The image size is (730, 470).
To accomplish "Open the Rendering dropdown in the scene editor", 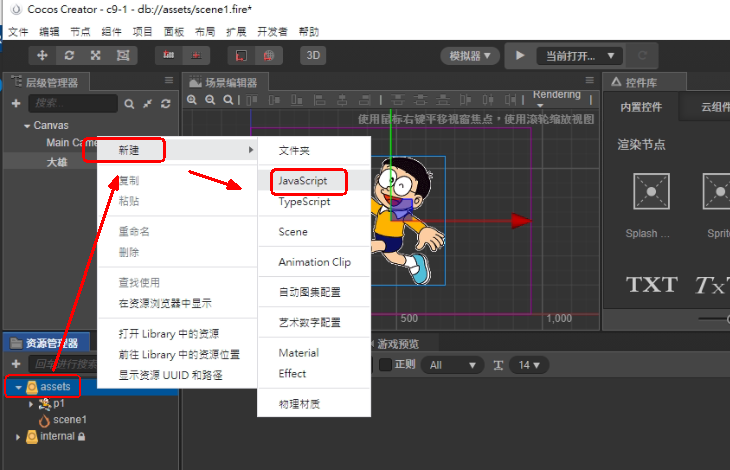I will tap(557, 97).
